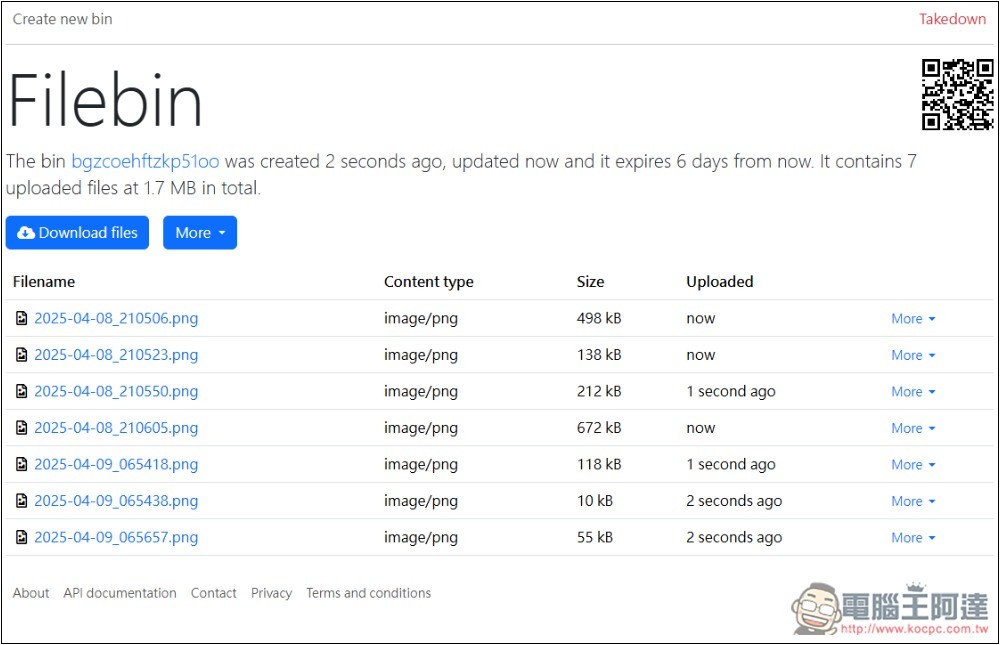Open the Create new bin link

point(62,19)
